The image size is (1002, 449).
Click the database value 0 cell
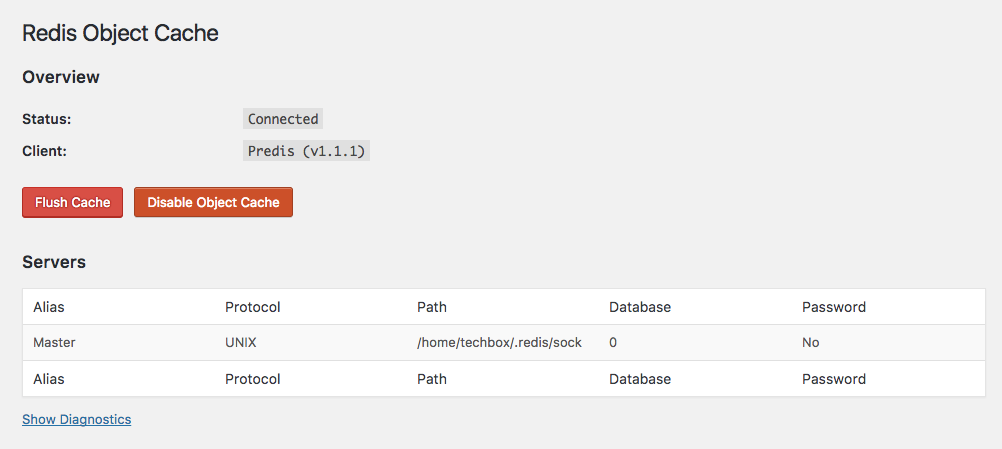(x=613, y=342)
